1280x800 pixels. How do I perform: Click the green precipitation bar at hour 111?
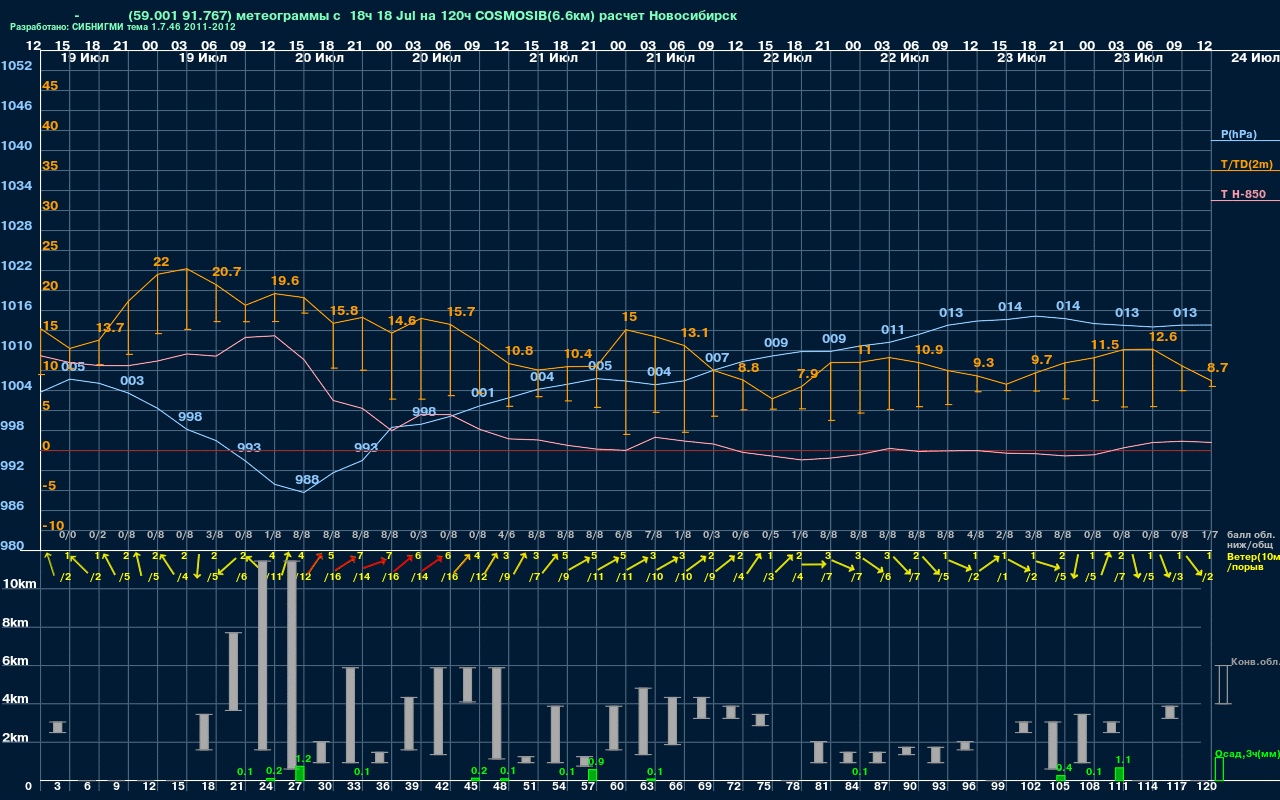[1119, 775]
